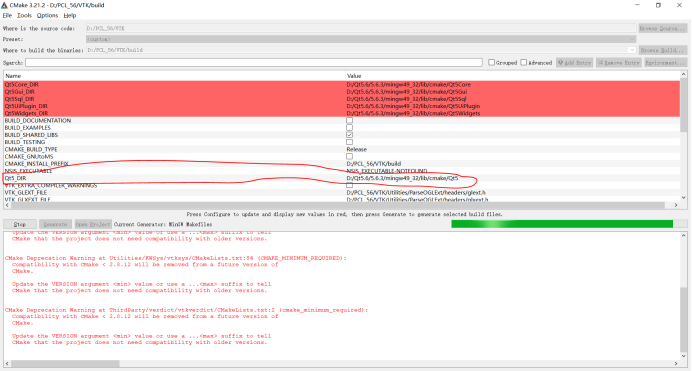Edit the D:/PCL_56/VTK/build install prefix value
This screenshot has width=692, height=371.
(x=374, y=164)
